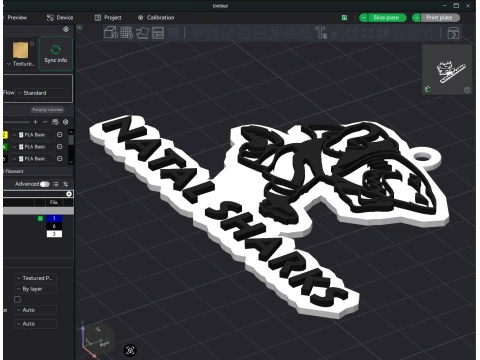This screenshot has height=360, width=480.
Task: Open the Textured P... plate dropdown
Action: (x=36, y=278)
